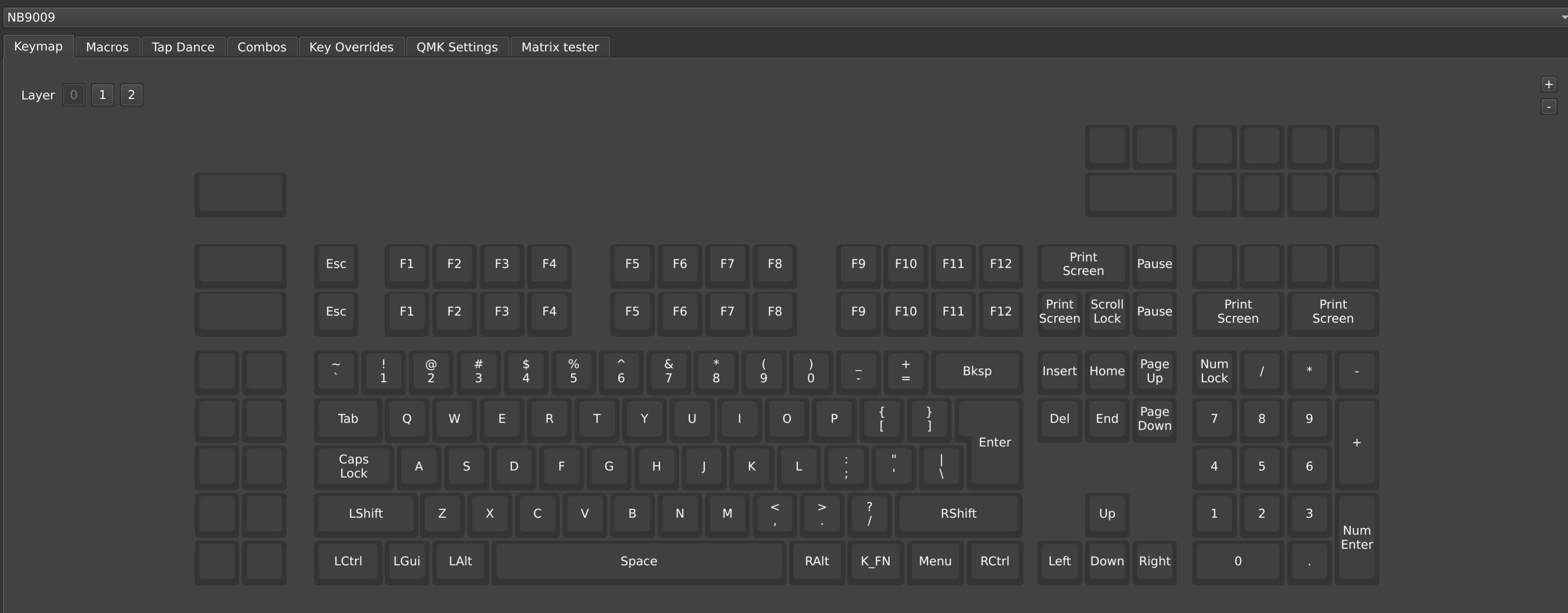Click the plus zoom-in button

1549,84
